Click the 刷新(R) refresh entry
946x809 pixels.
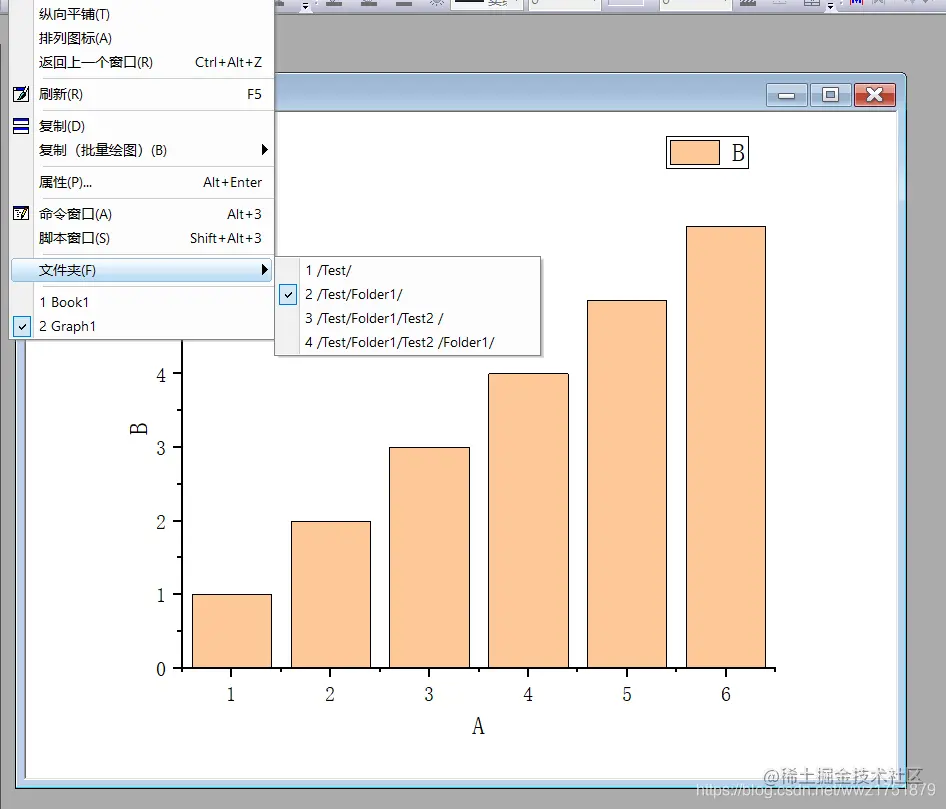click(x=142, y=94)
